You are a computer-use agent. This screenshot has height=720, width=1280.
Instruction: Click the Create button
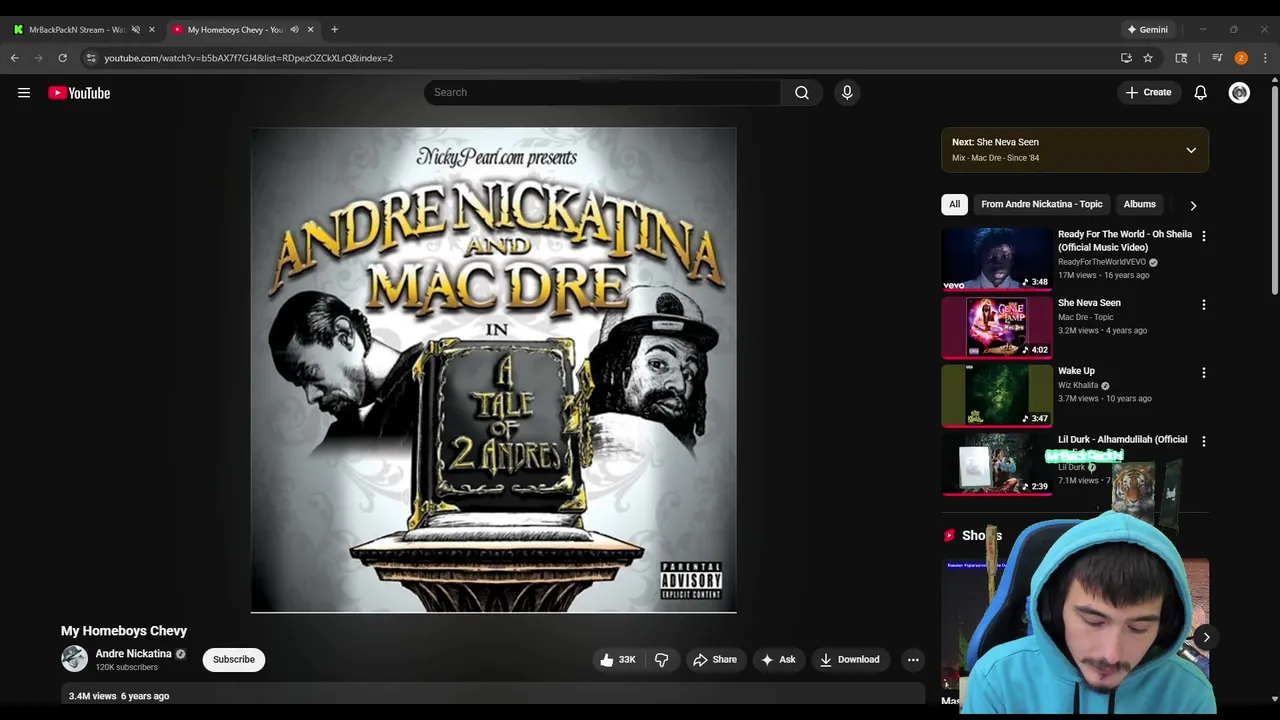(1148, 93)
